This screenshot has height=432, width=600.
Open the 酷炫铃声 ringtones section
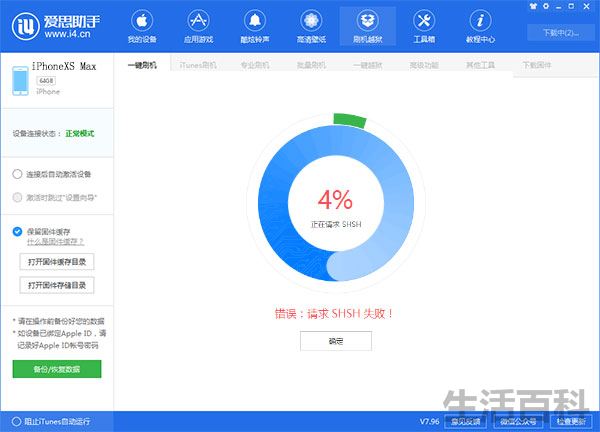[x=255, y=26]
